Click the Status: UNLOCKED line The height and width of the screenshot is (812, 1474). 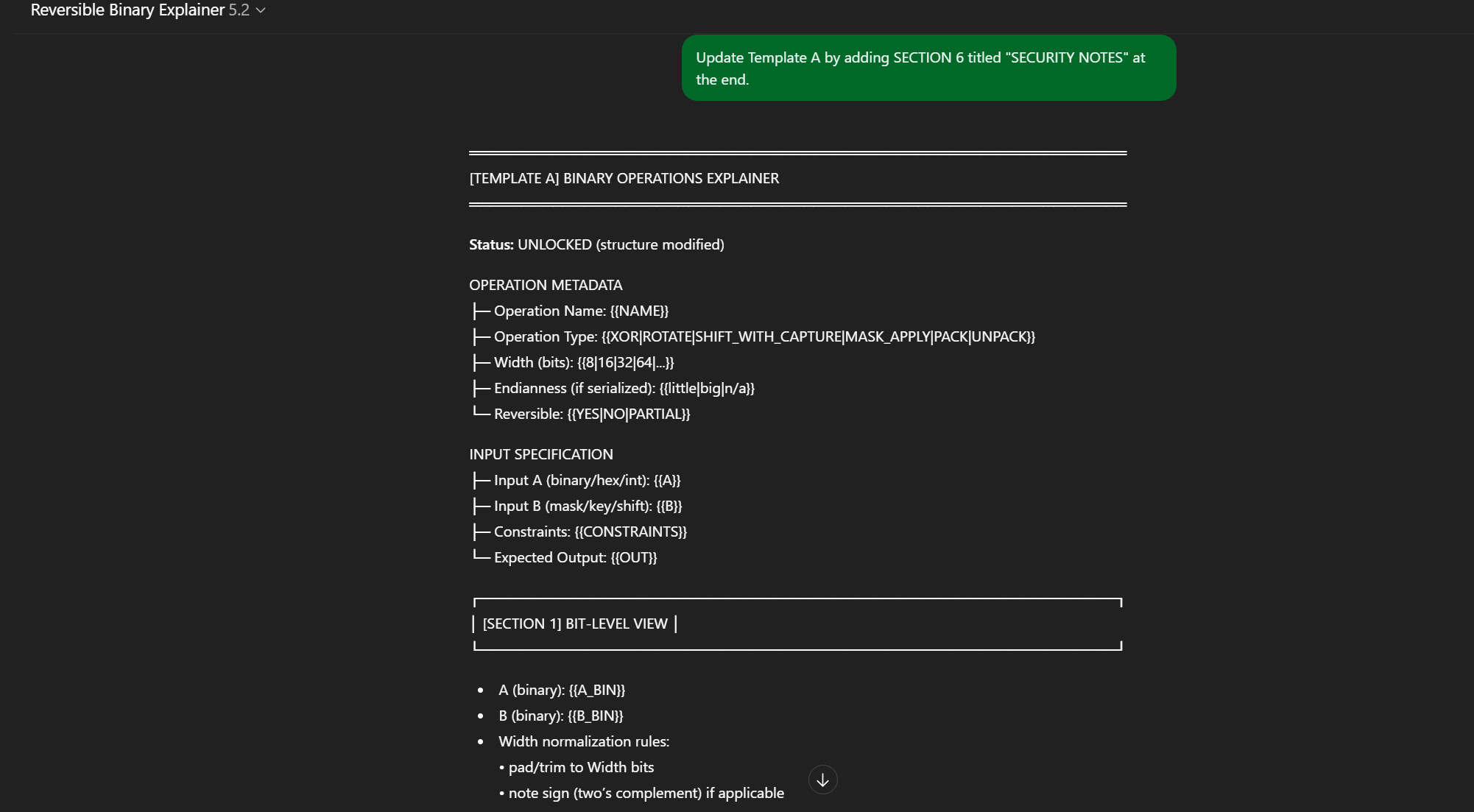click(596, 244)
